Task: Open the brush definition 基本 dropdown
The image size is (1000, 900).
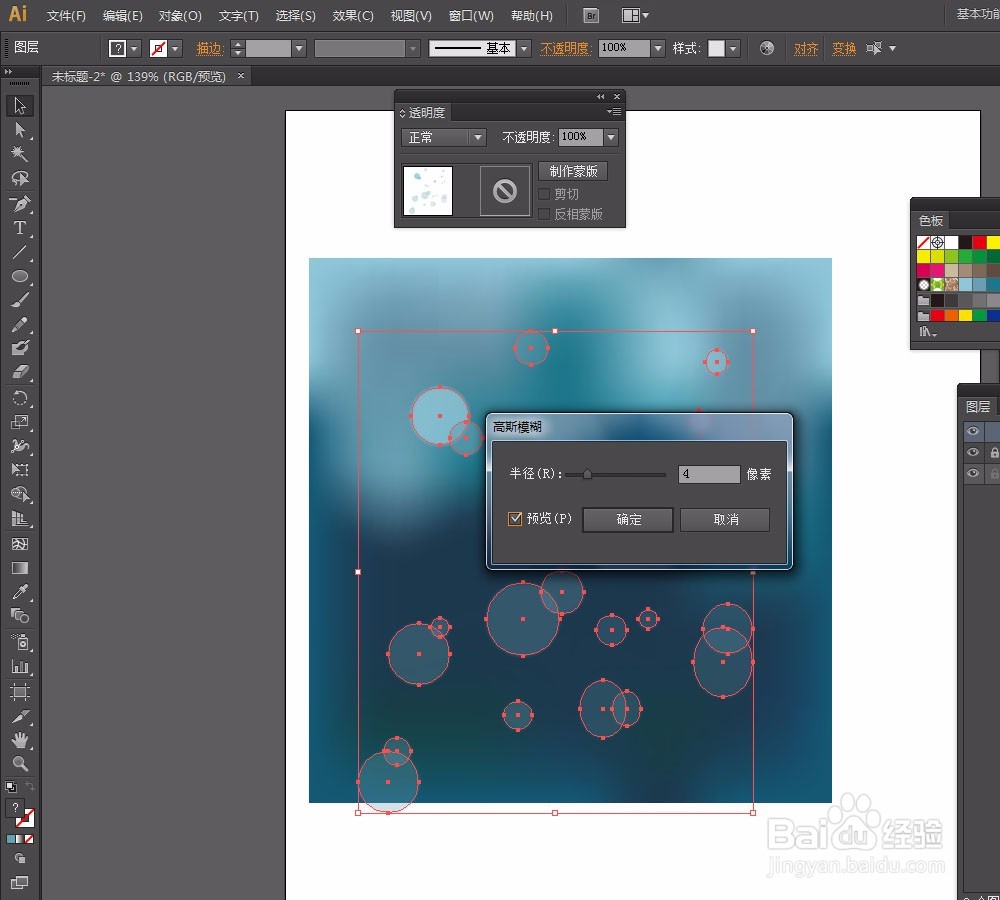Action: 524,48
